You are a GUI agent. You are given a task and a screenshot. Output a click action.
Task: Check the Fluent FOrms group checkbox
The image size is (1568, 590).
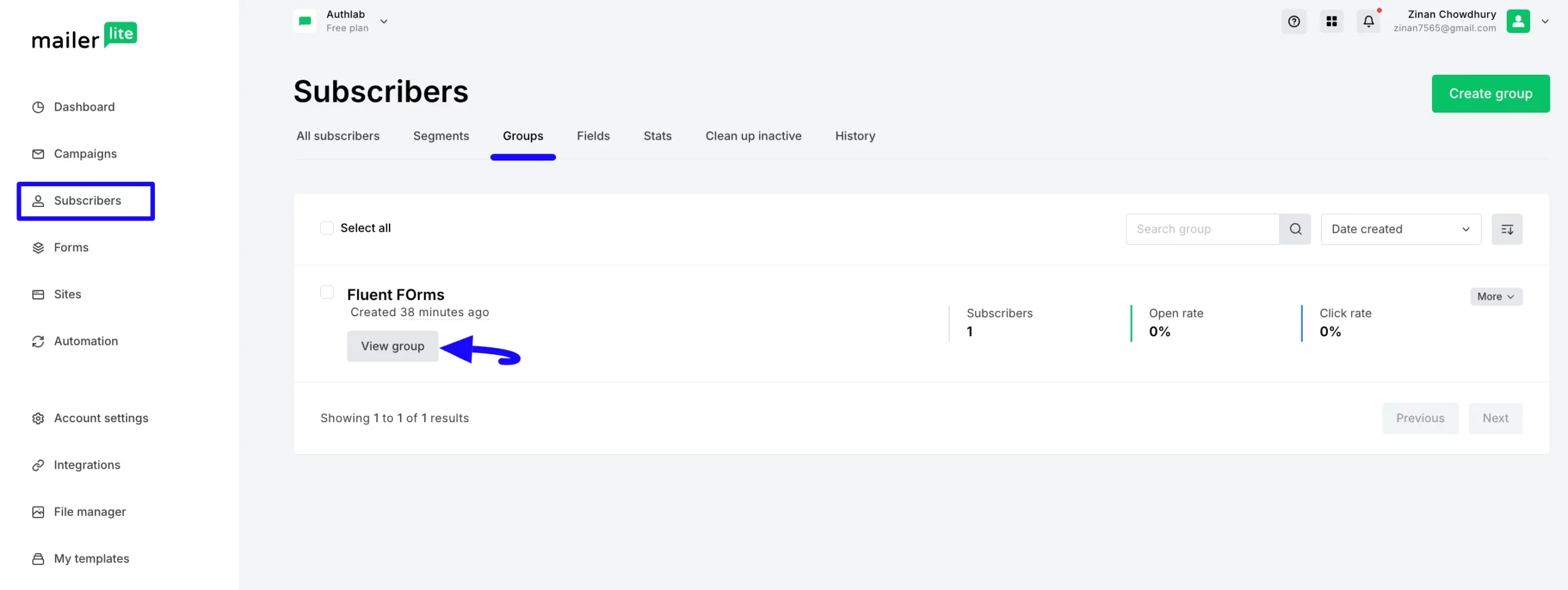[327, 292]
